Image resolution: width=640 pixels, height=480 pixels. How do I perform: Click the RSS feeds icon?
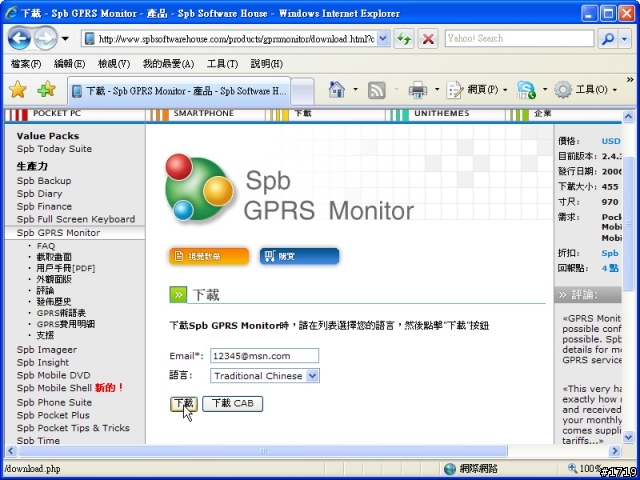click(377, 90)
